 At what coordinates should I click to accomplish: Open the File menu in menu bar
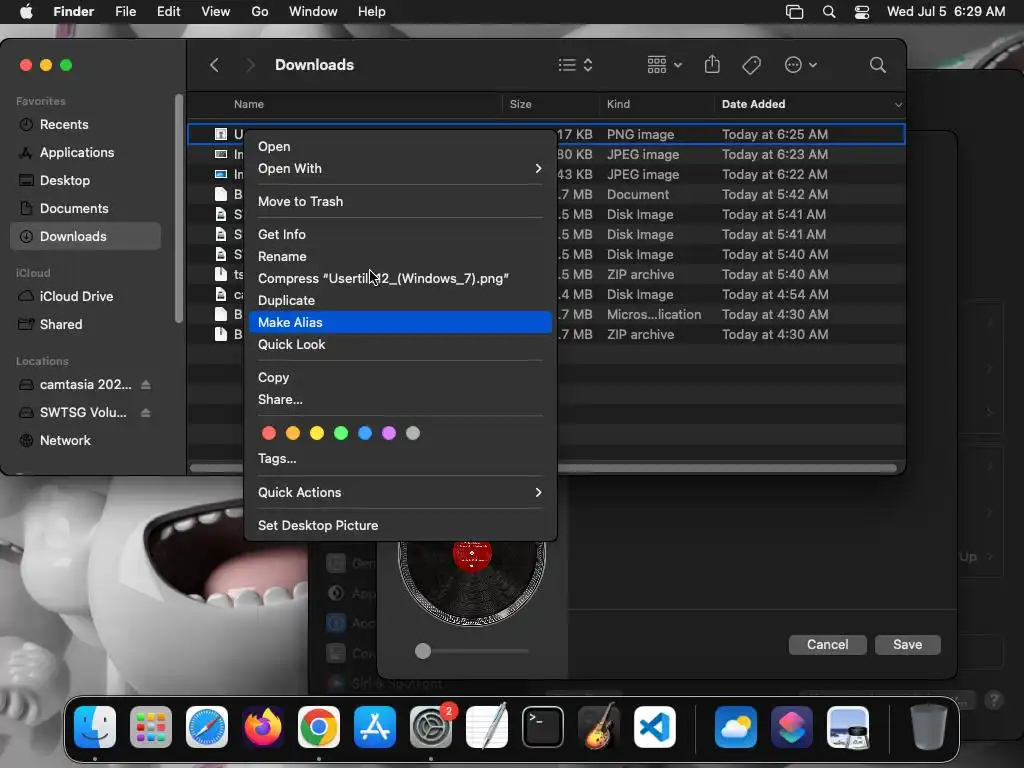[x=125, y=12]
